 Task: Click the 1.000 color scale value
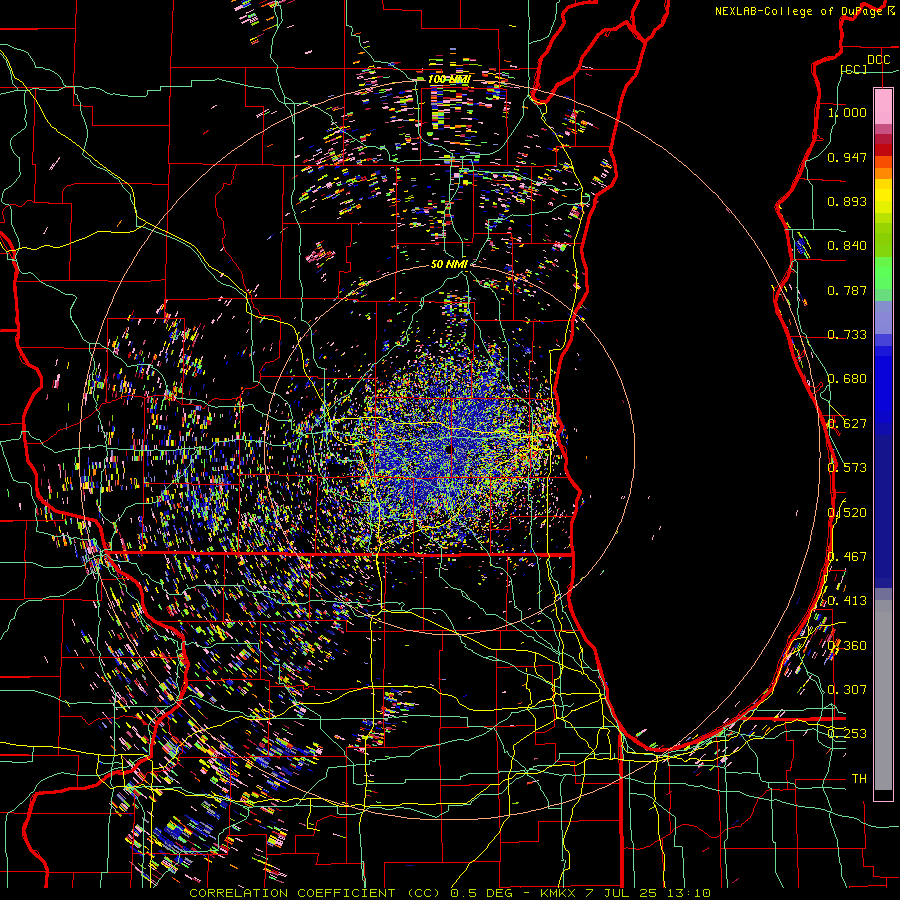[847, 112]
